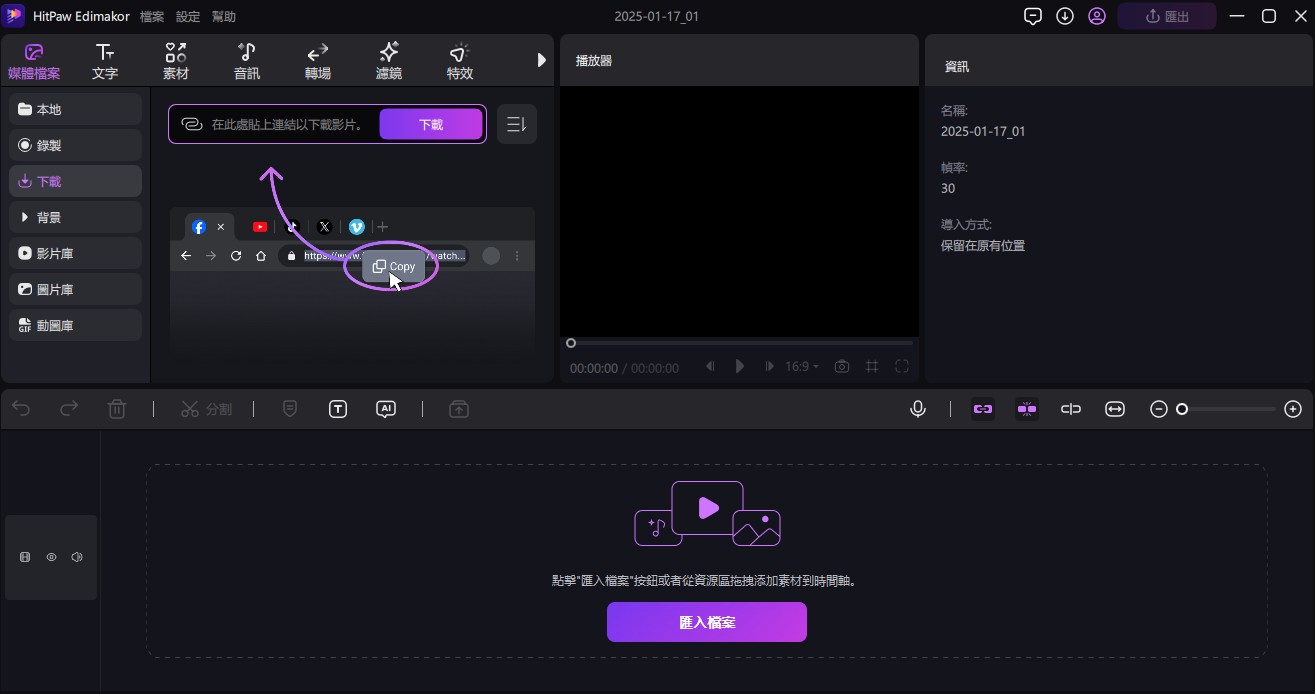Open the 檔案 menu
The width and height of the screenshot is (1315, 694).
[x=152, y=17]
